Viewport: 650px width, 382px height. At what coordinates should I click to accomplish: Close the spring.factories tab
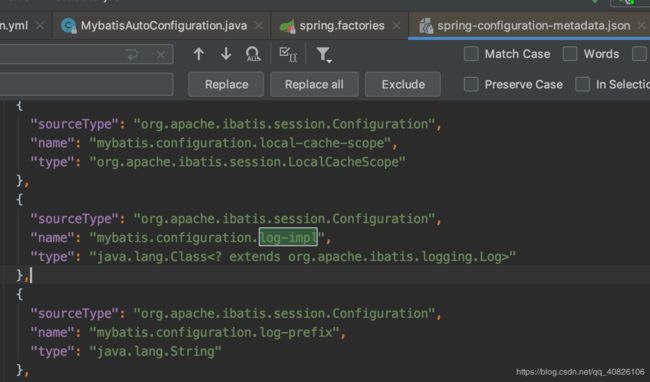pos(396,26)
